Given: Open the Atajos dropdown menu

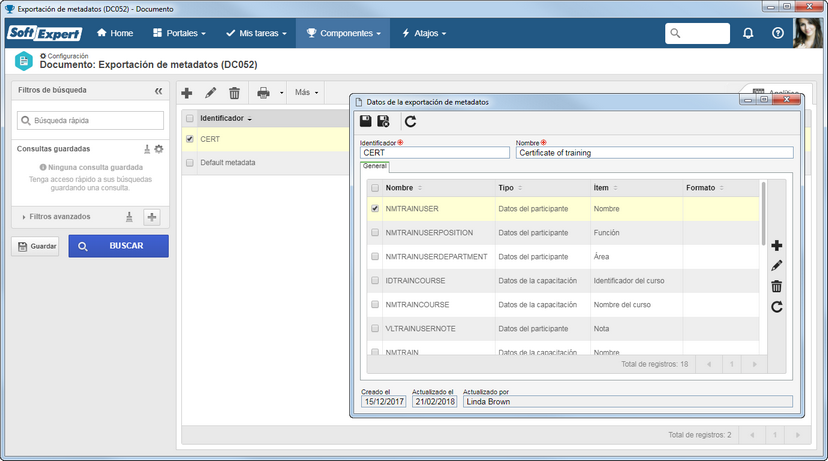Looking at the screenshot, I should coord(424,33).
